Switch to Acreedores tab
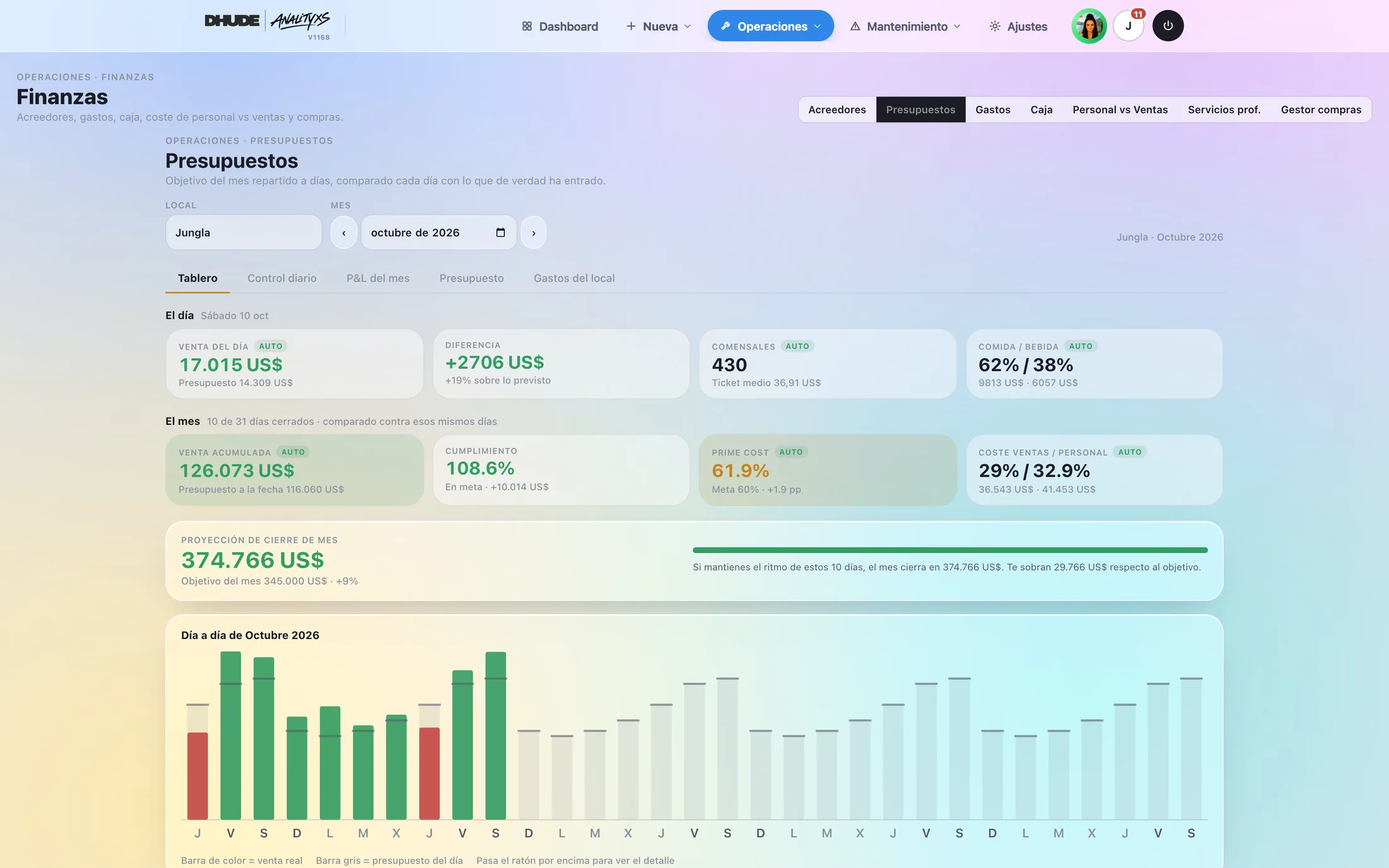The height and width of the screenshot is (868, 1389). (837, 109)
